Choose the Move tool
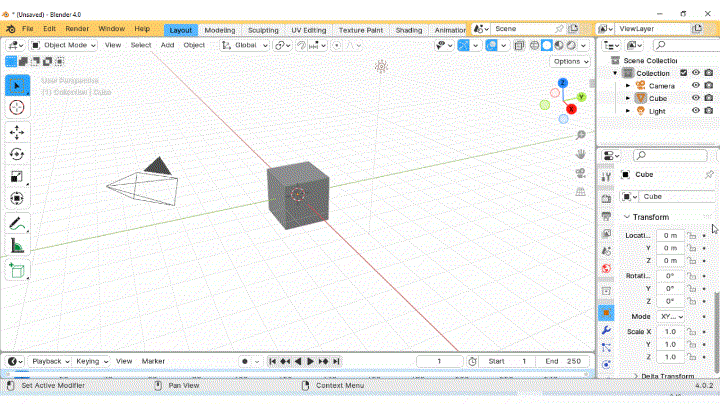Screen dimensions: 720x404 (17, 132)
